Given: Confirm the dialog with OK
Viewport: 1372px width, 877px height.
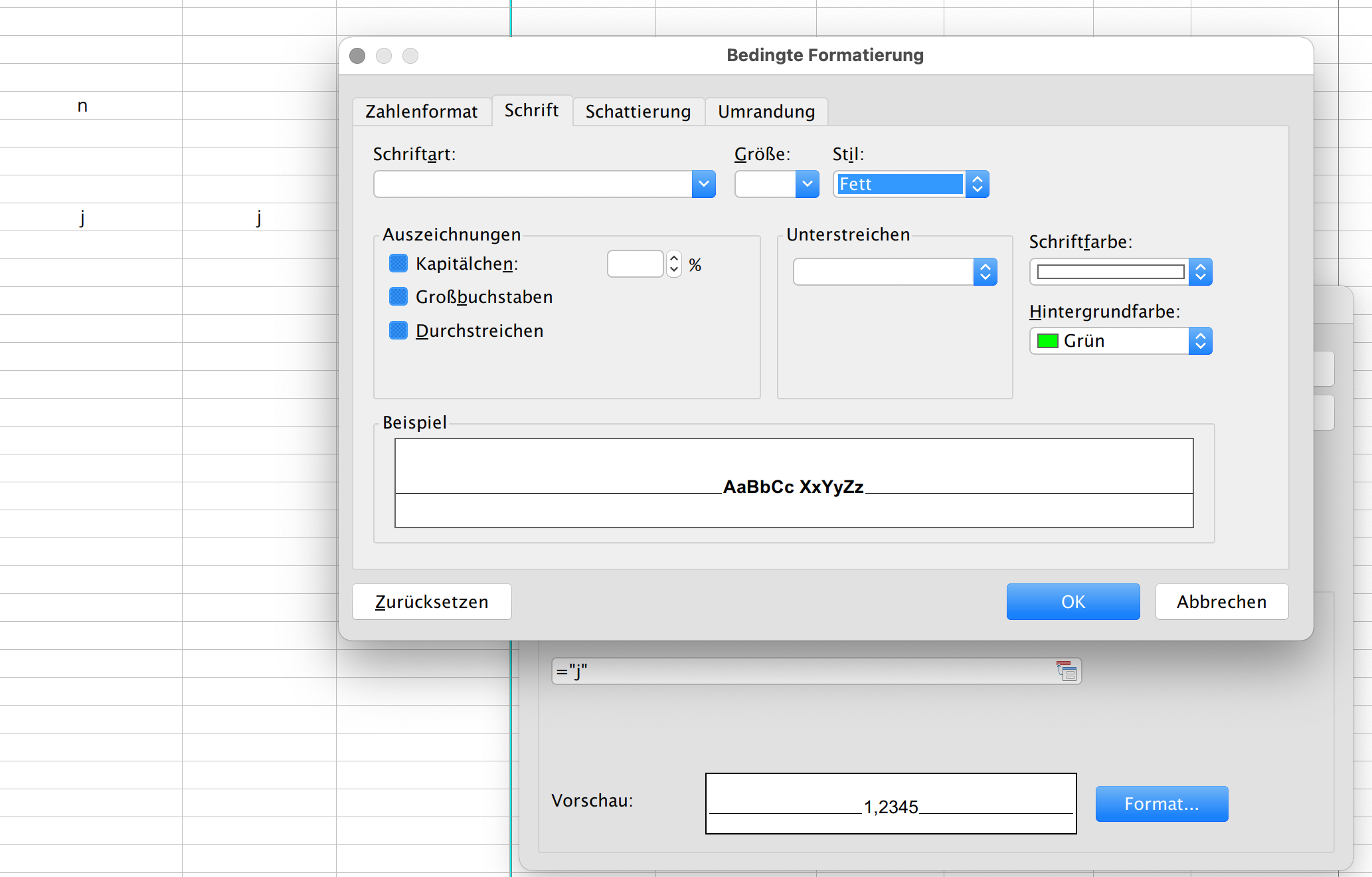Looking at the screenshot, I should click(x=1073, y=602).
